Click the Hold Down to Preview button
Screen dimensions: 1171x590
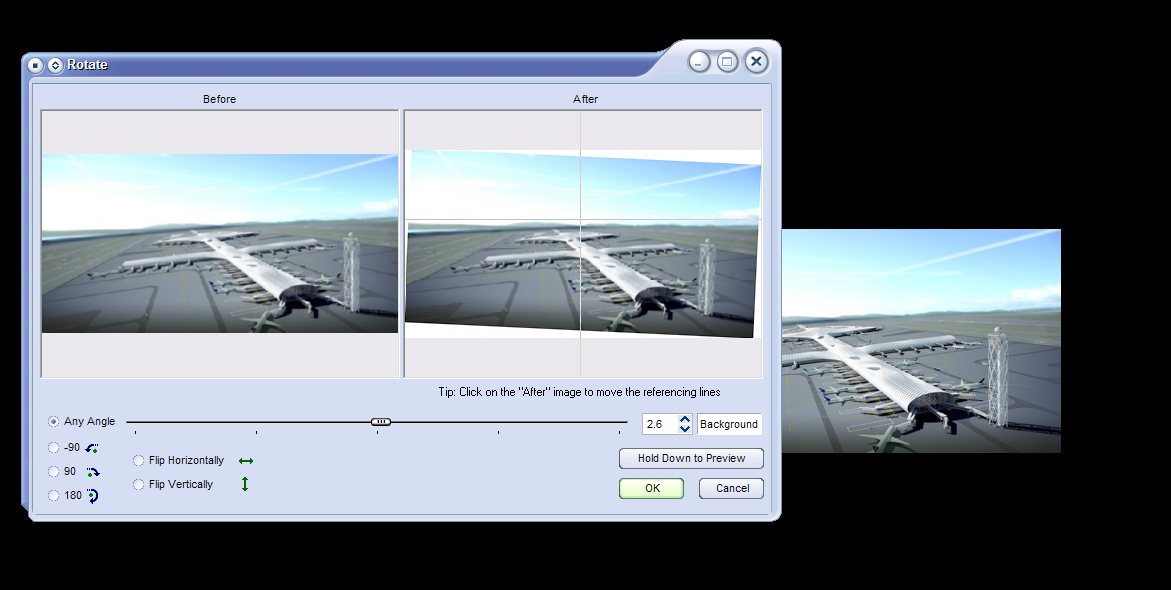pos(692,458)
